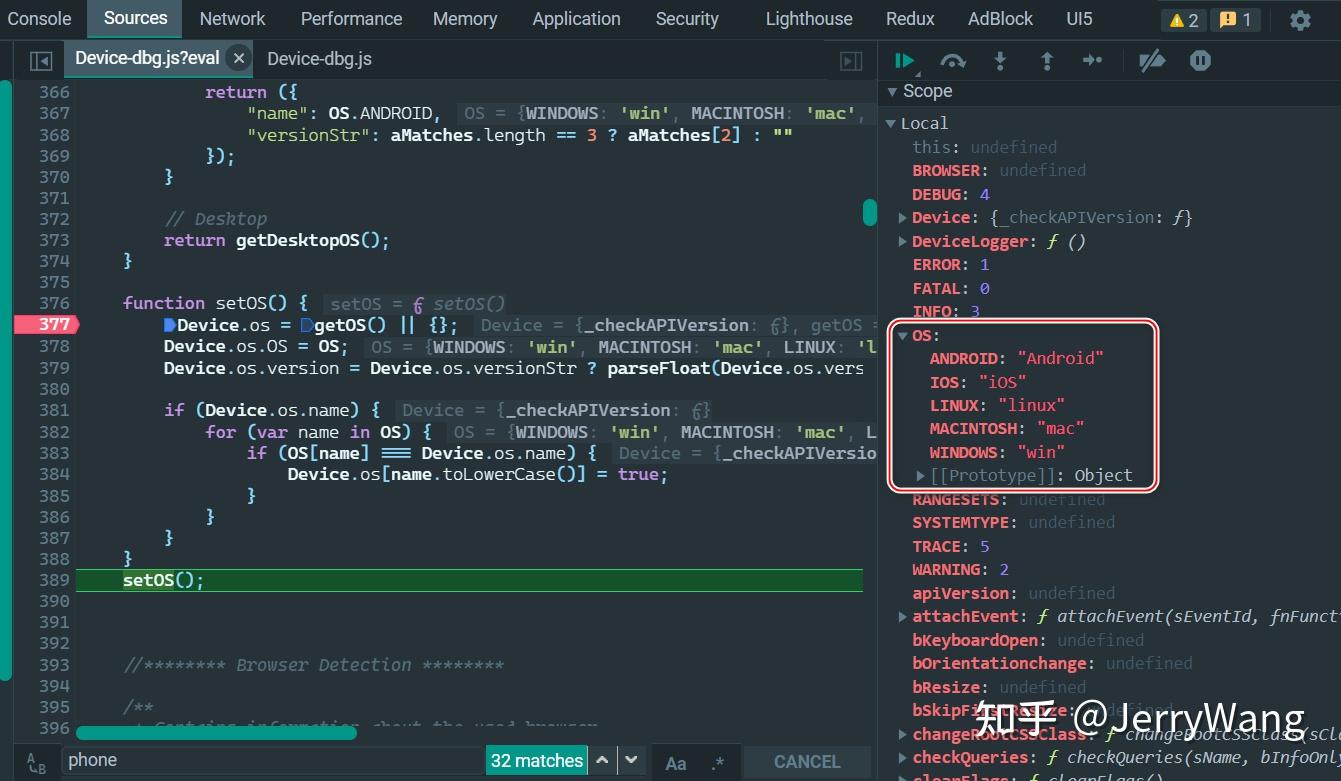1341x781 pixels.
Task: Hide the debugger sidebar pane
Action: click(x=851, y=61)
